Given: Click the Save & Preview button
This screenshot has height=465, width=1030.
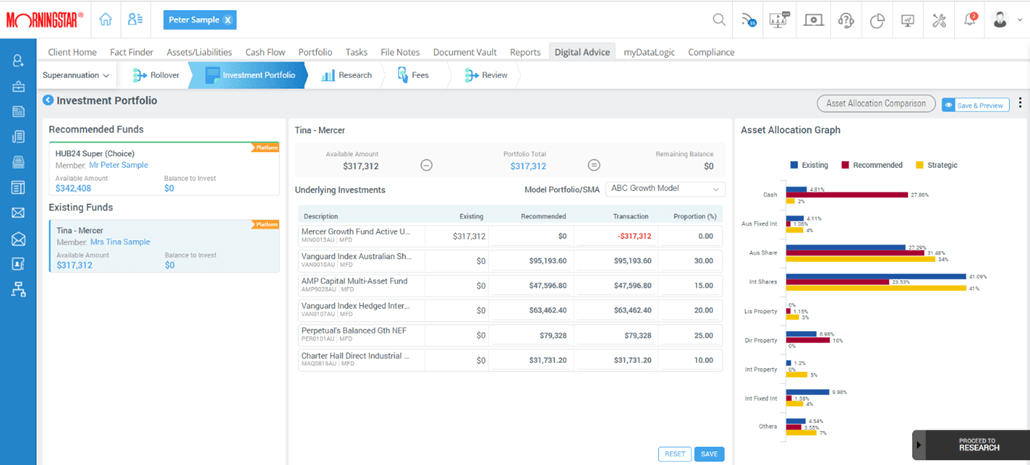Looking at the screenshot, I should 975,105.
